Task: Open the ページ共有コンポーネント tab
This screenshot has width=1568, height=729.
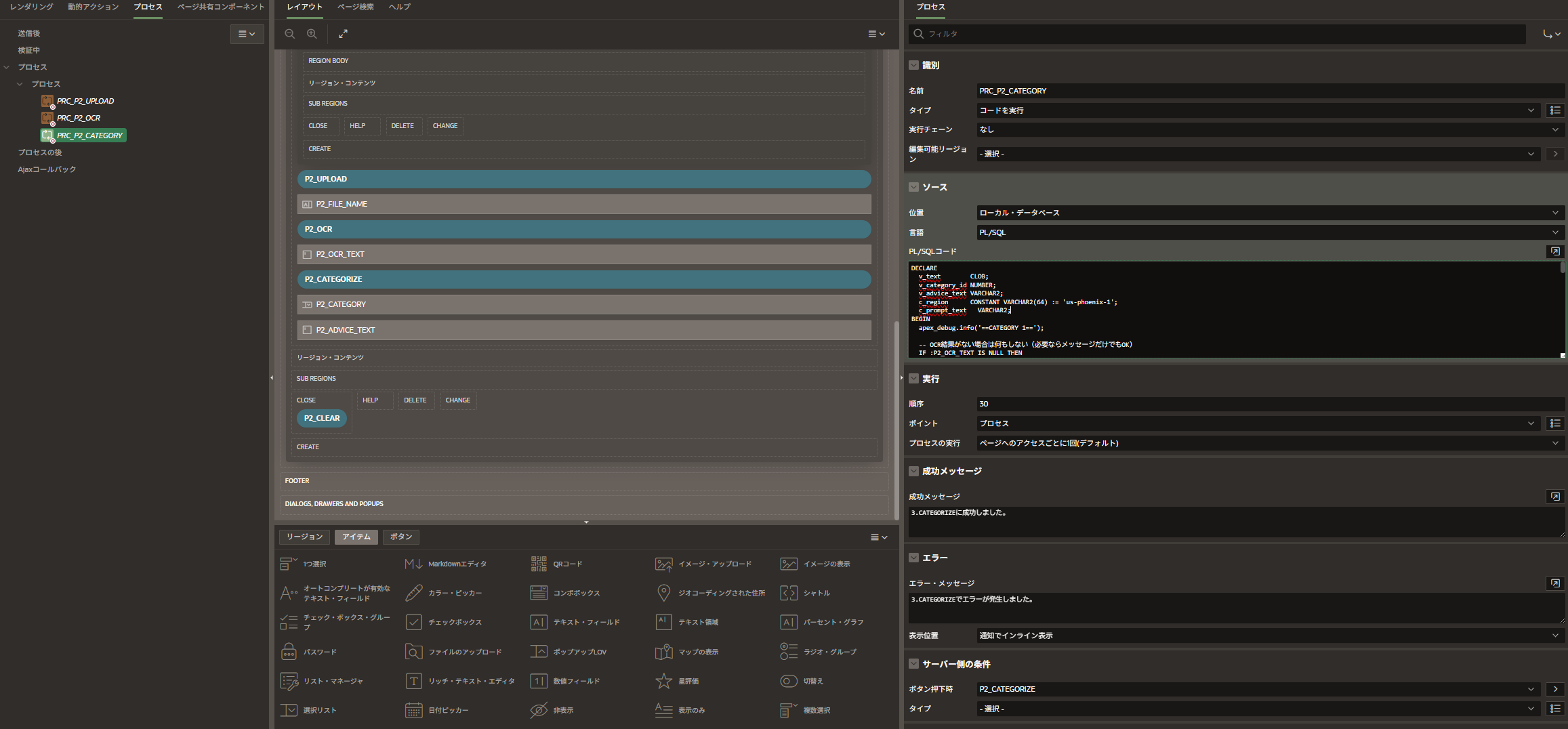Action: tap(221, 7)
